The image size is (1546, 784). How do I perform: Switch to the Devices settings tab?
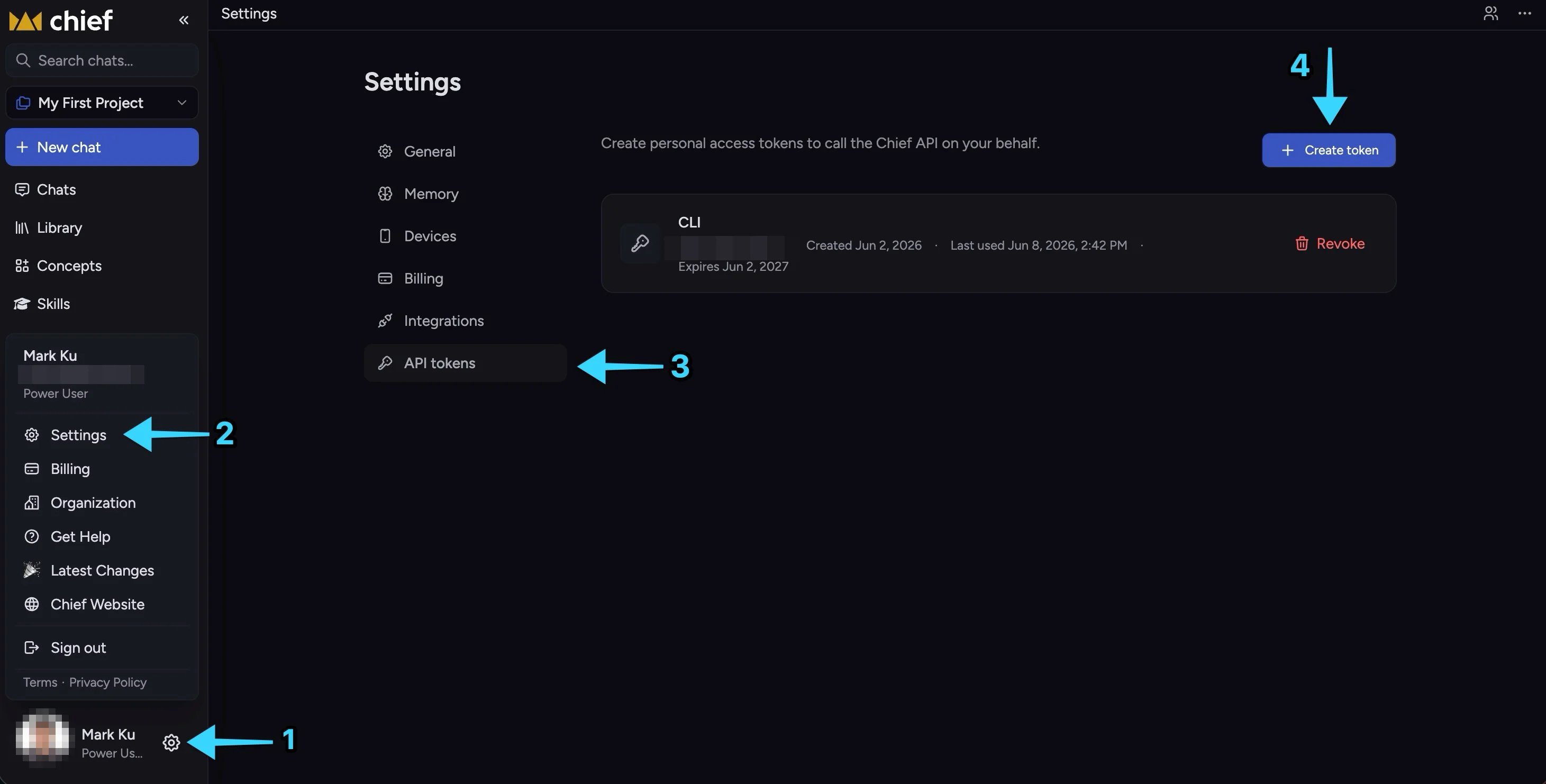tap(465, 236)
